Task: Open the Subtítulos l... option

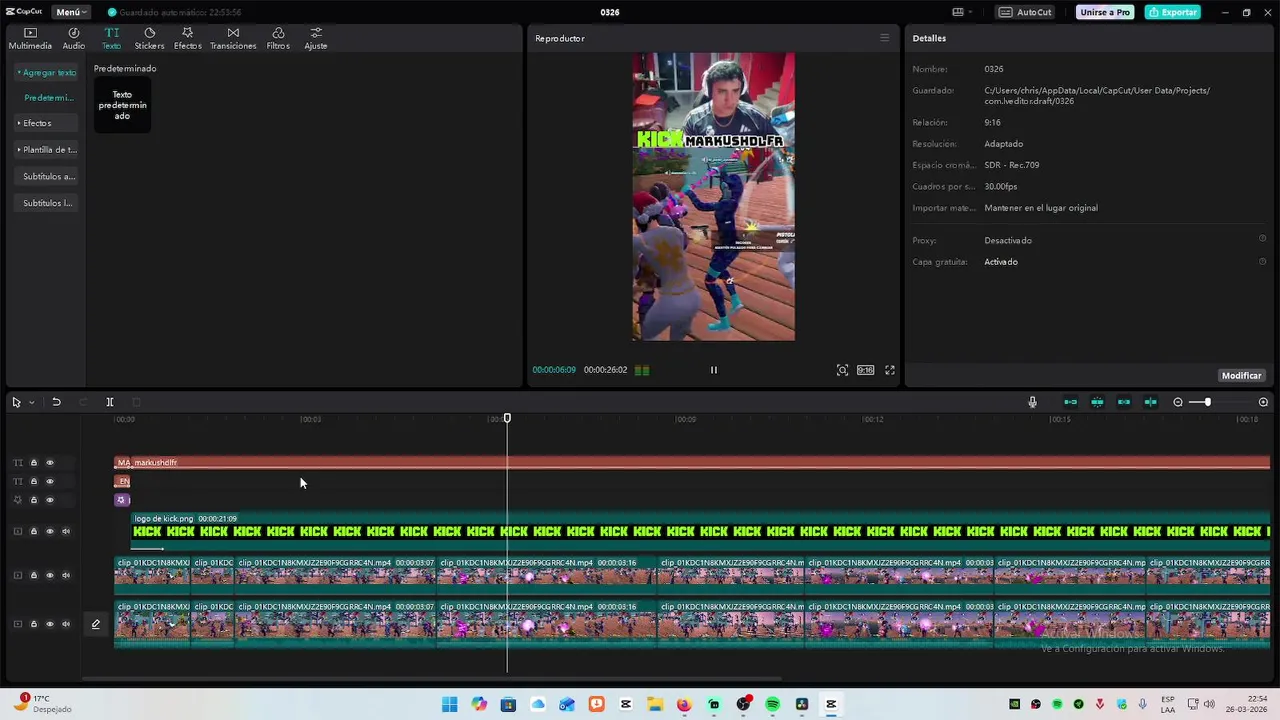Action: click(x=48, y=203)
